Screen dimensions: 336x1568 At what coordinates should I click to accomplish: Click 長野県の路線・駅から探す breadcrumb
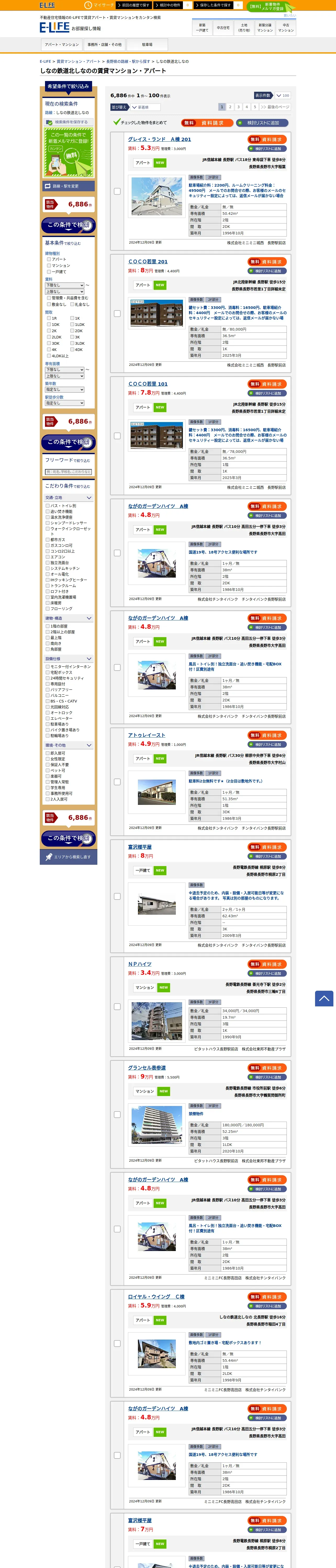point(128,61)
